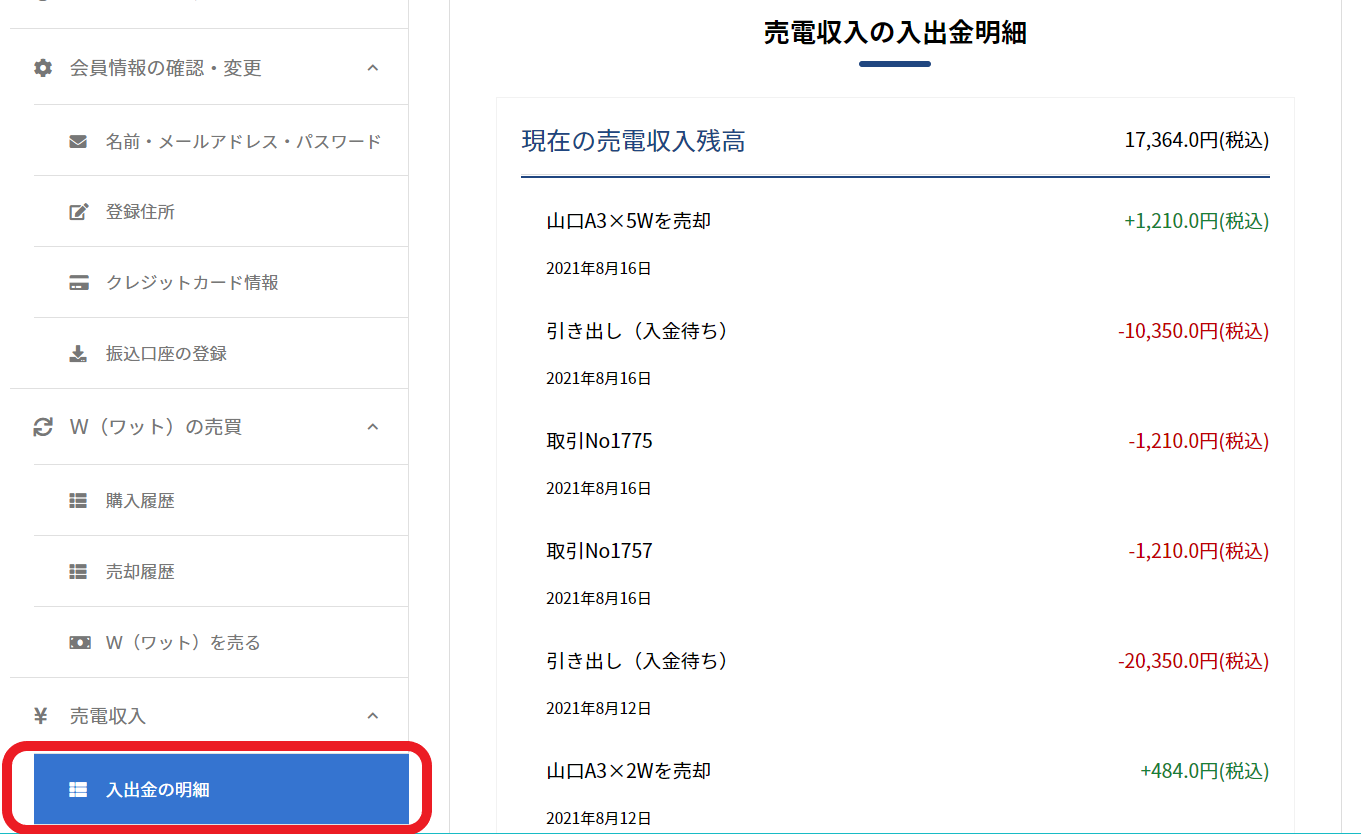Open the 売却履歴 menu item
The image size is (1361, 834).
point(140,572)
